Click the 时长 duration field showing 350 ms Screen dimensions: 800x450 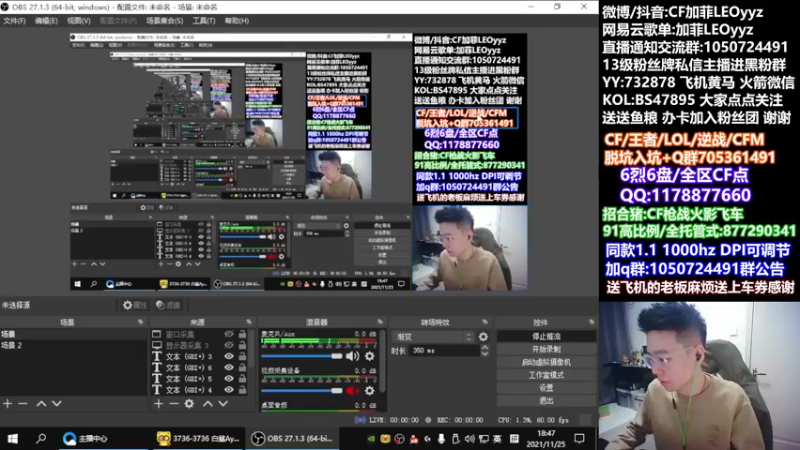tap(444, 351)
